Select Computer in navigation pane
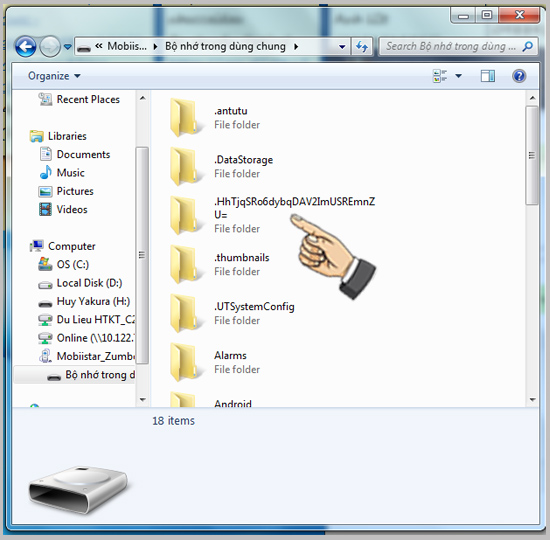The height and width of the screenshot is (540, 550). (72, 246)
